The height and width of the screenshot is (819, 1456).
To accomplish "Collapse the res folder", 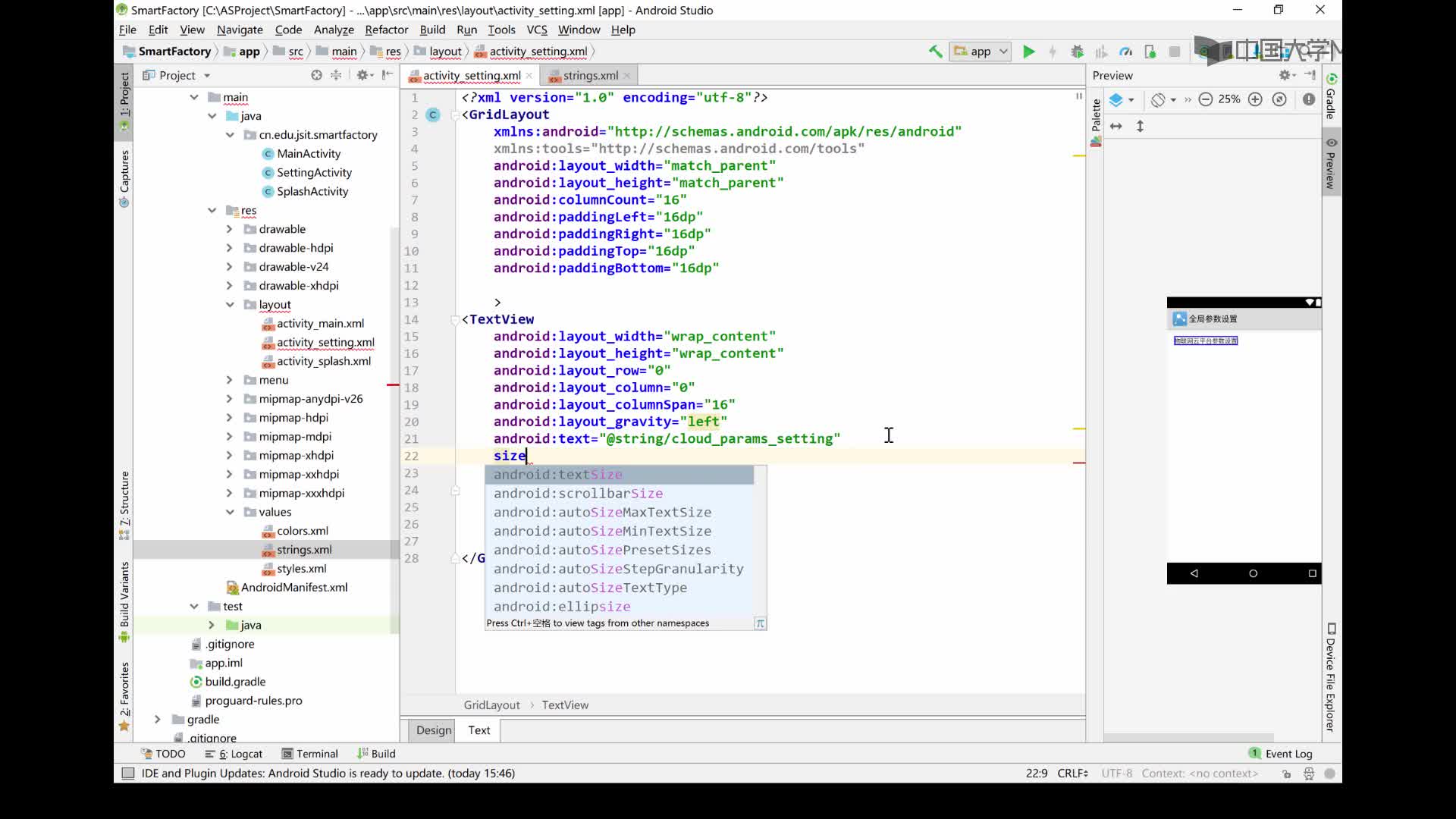I will pos(212,210).
